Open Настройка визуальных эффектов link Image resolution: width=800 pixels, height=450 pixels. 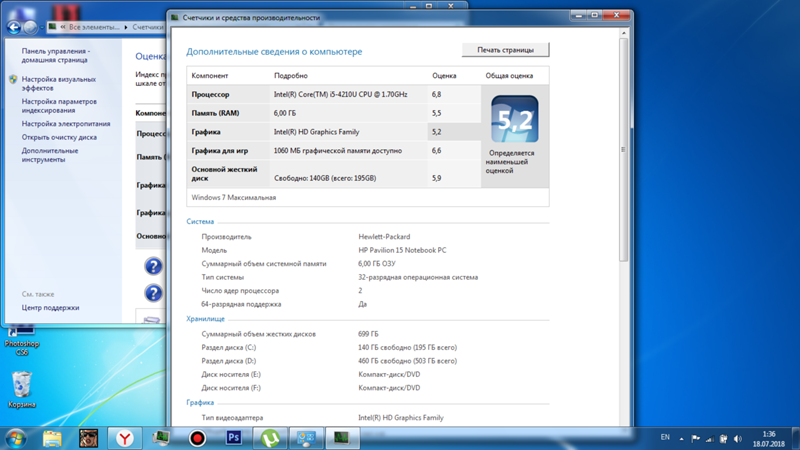pyautogui.click(x=59, y=84)
